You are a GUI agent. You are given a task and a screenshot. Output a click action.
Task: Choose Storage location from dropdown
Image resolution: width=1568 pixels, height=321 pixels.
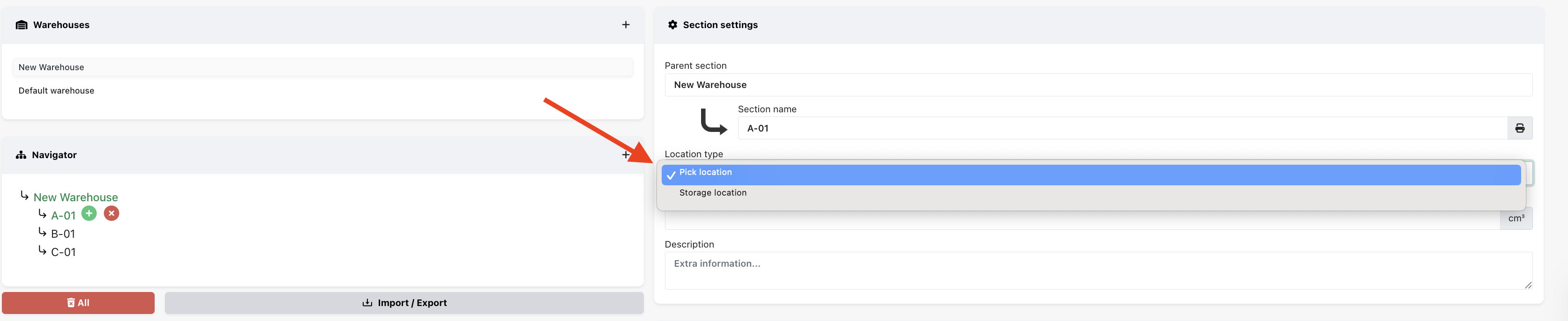[712, 193]
